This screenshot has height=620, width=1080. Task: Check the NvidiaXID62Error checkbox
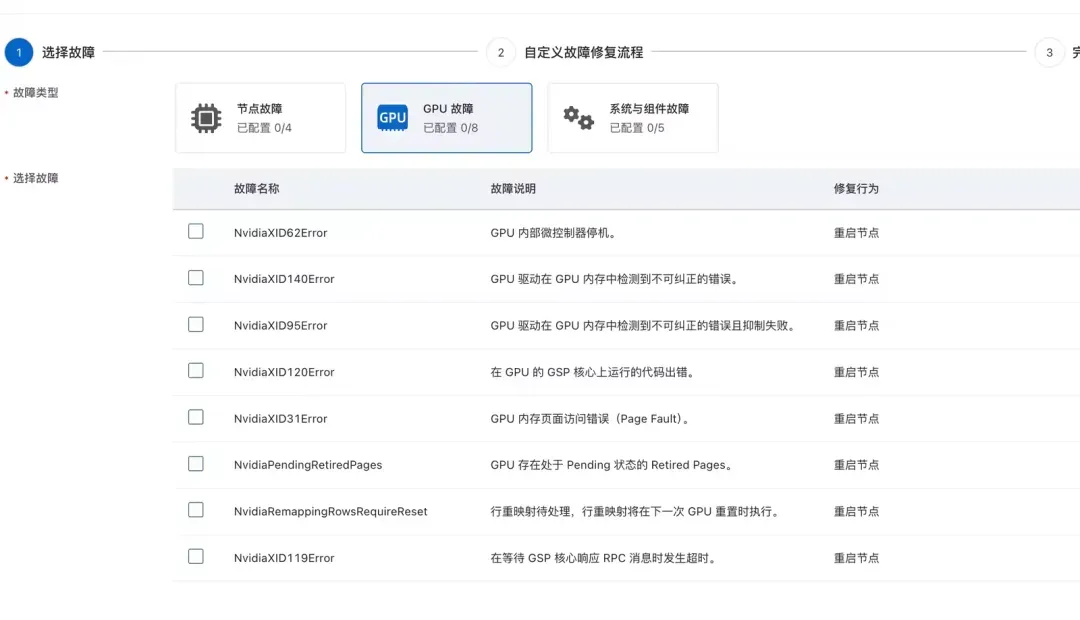[x=196, y=231]
